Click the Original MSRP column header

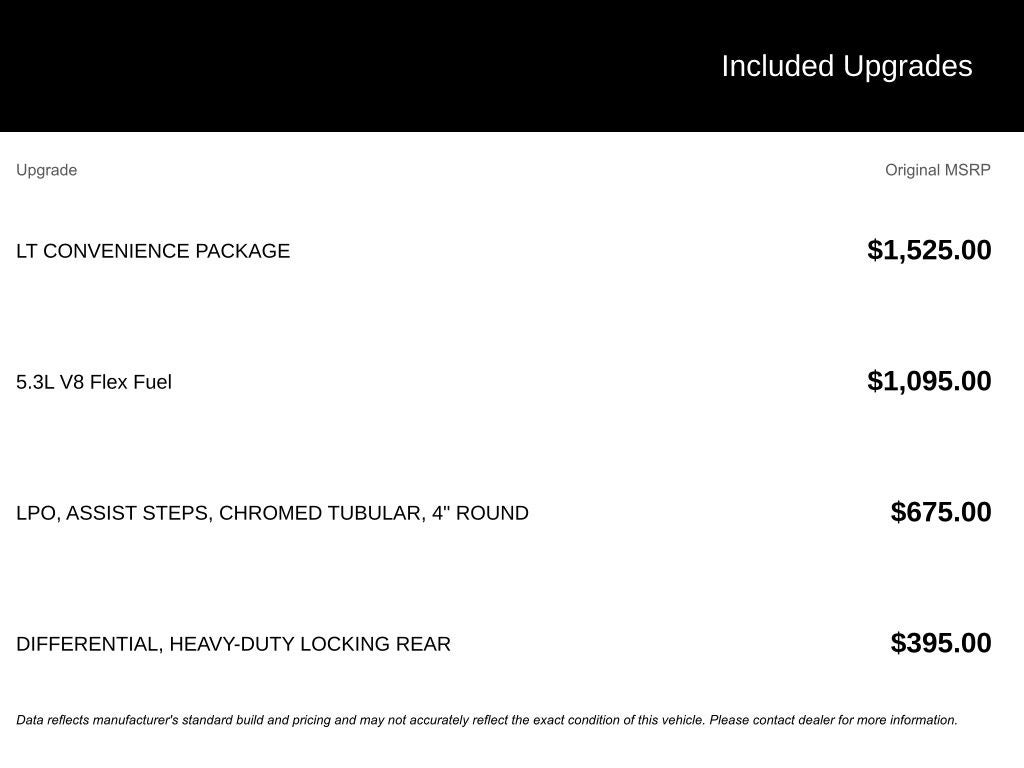coord(937,170)
